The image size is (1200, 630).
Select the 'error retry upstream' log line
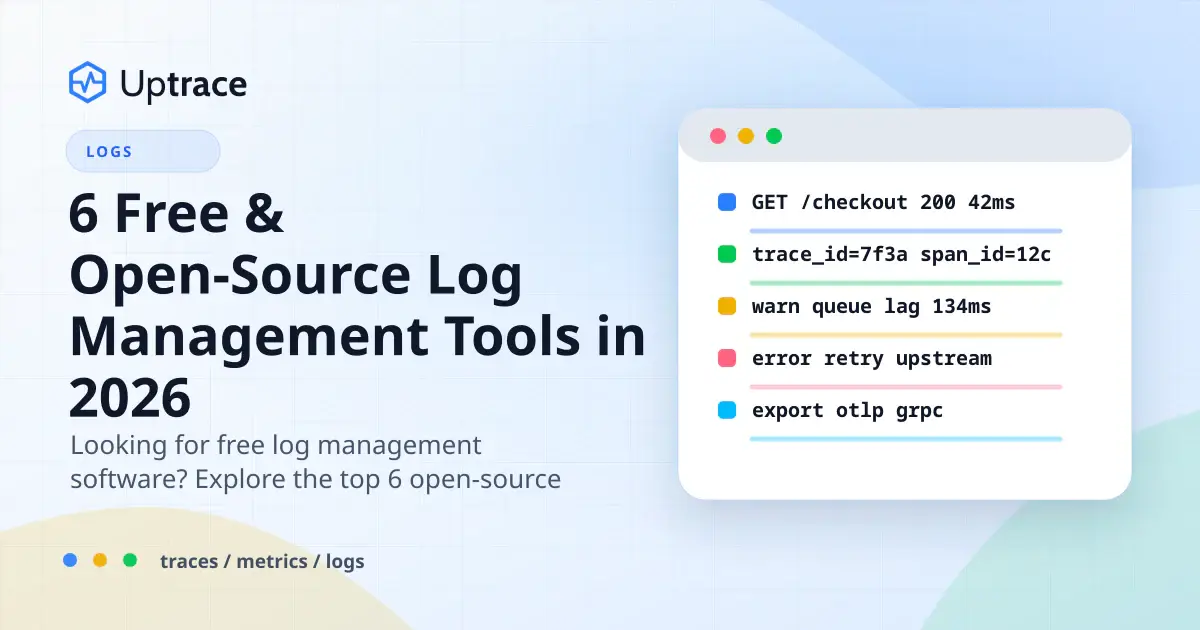point(871,358)
